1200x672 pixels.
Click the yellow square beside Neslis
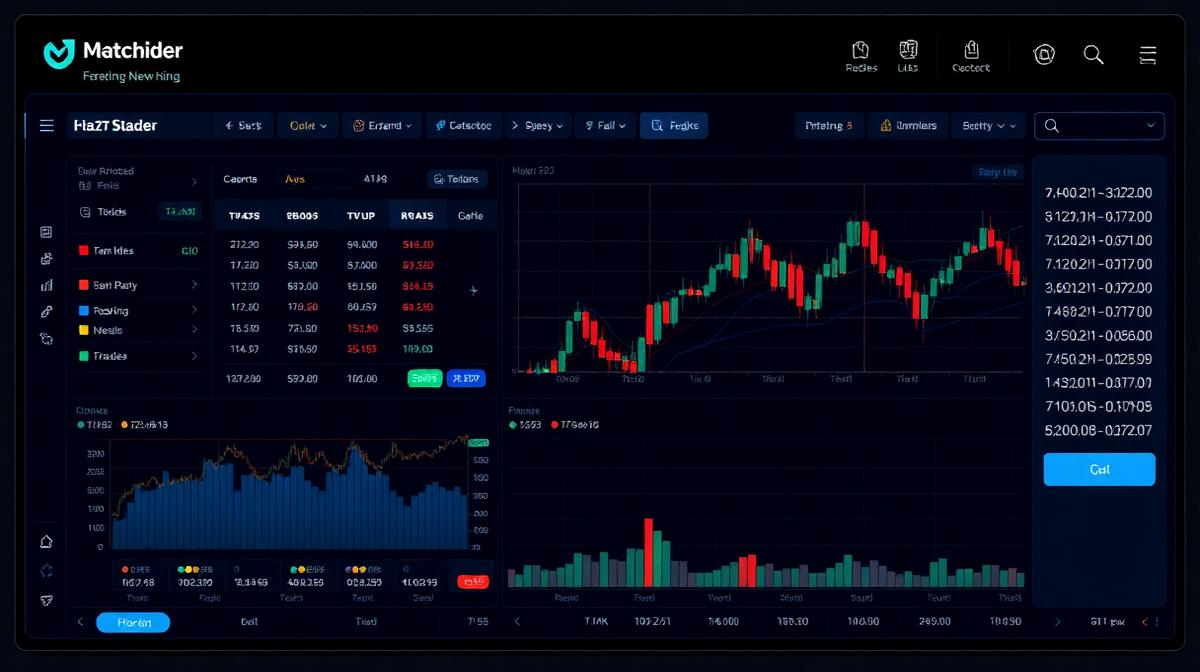[x=84, y=330]
